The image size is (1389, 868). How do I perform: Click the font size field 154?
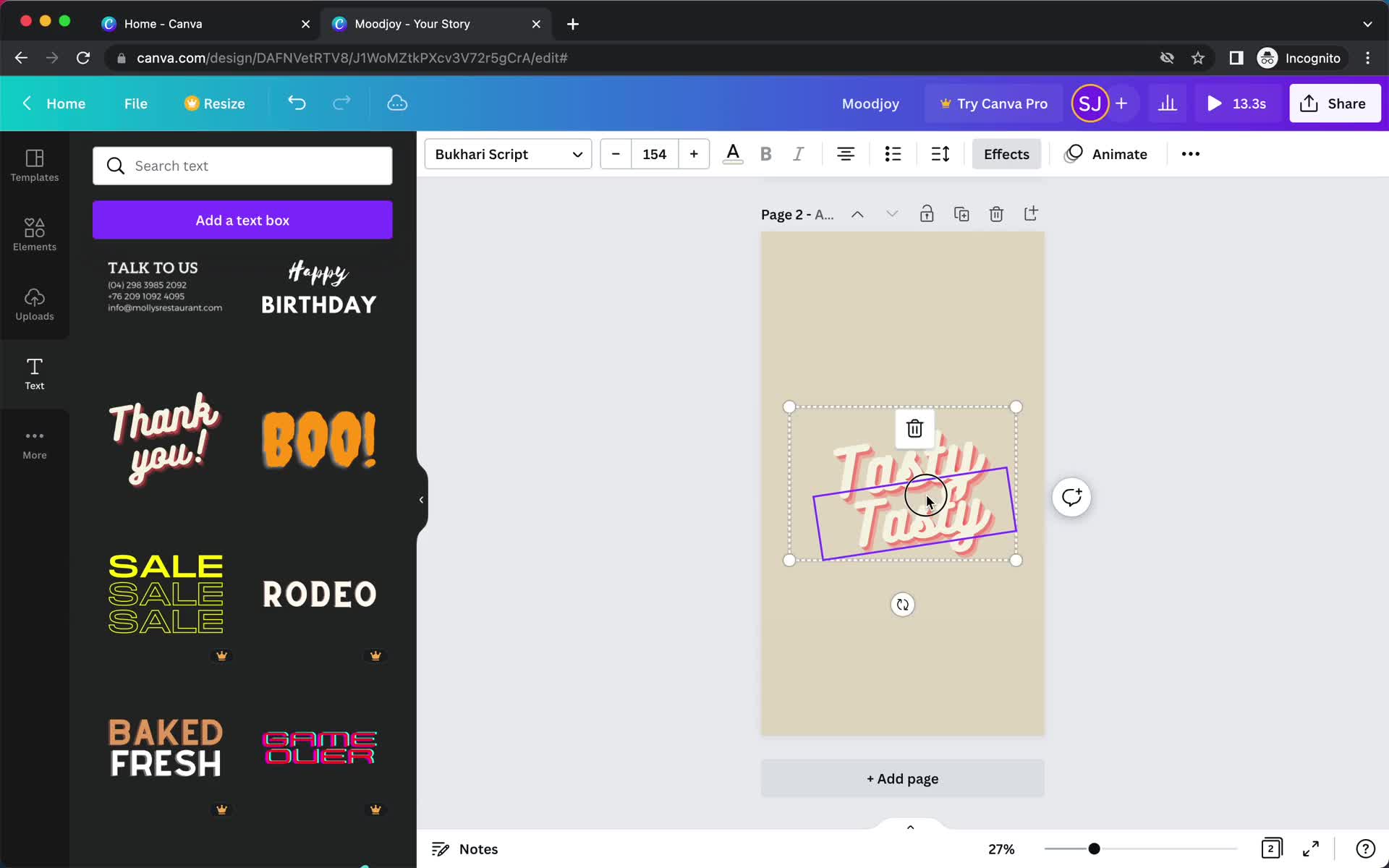point(655,154)
